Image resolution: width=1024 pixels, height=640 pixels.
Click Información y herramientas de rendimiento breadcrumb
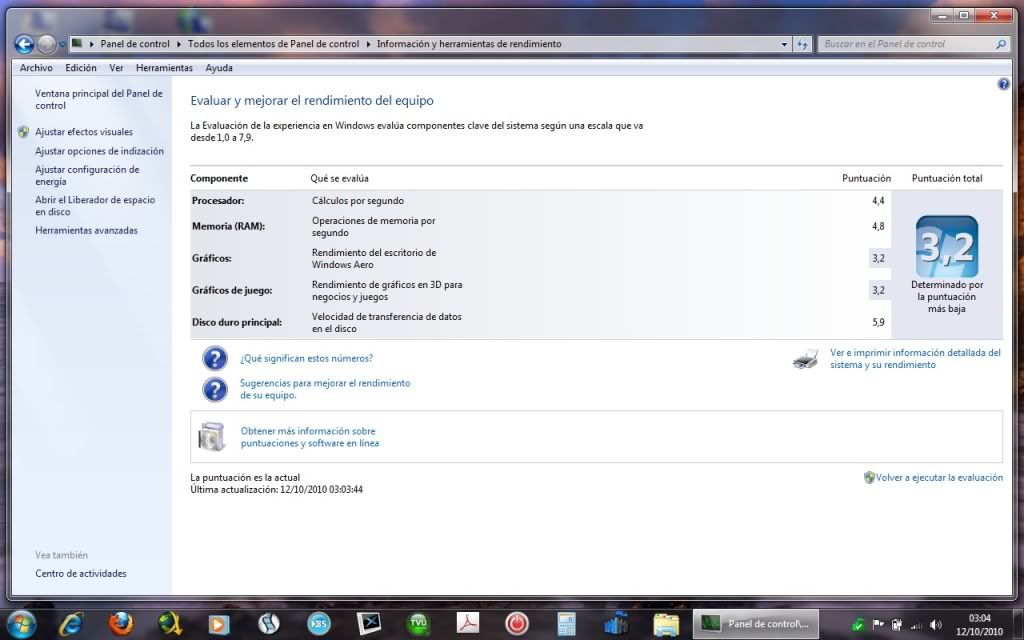[x=469, y=44]
